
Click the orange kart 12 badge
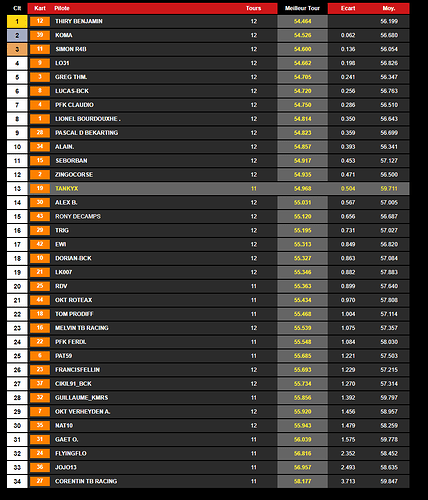pyautogui.click(x=40, y=21)
